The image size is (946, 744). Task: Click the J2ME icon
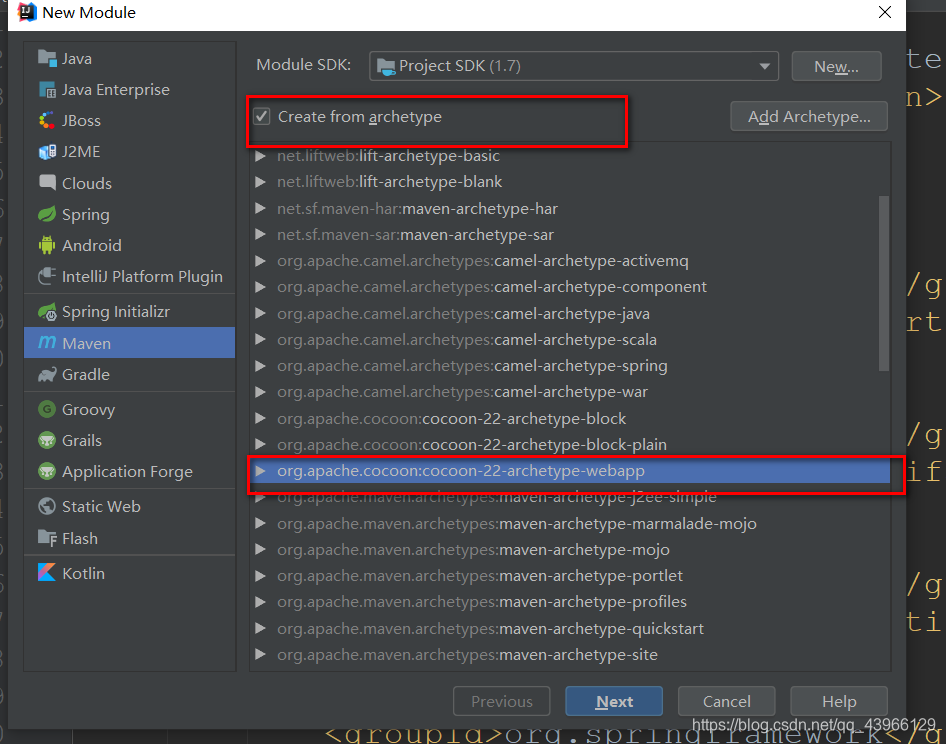(x=47, y=152)
